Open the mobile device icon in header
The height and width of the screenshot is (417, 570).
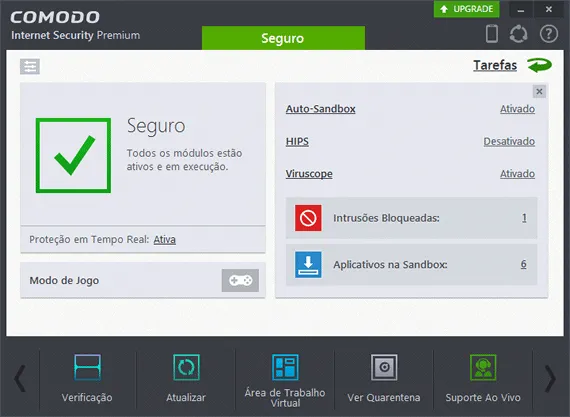click(x=492, y=34)
